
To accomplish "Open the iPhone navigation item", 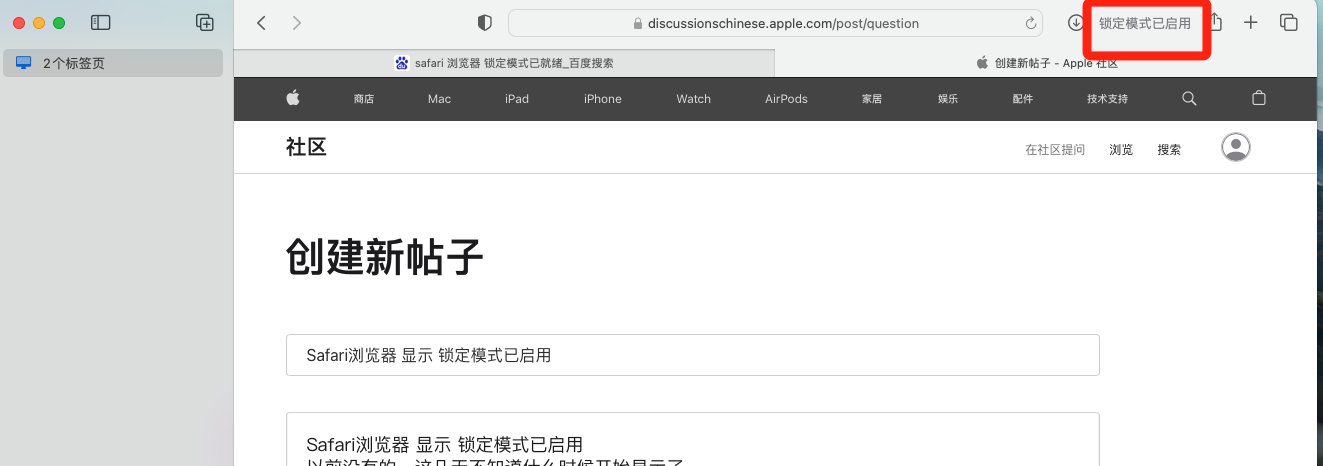I will 603,99.
